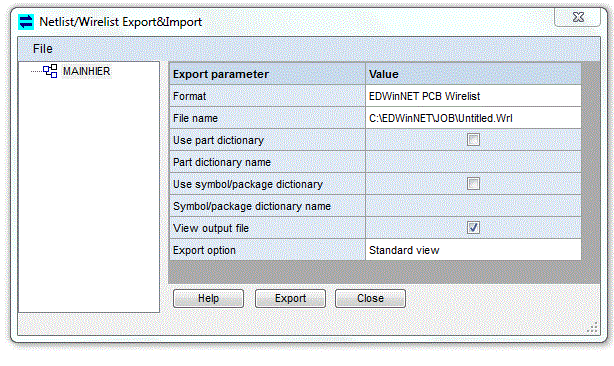The height and width of the screenshot is (366, 614).
Task: Click the window resize grip corner
Action: click(x=592, y=327)
